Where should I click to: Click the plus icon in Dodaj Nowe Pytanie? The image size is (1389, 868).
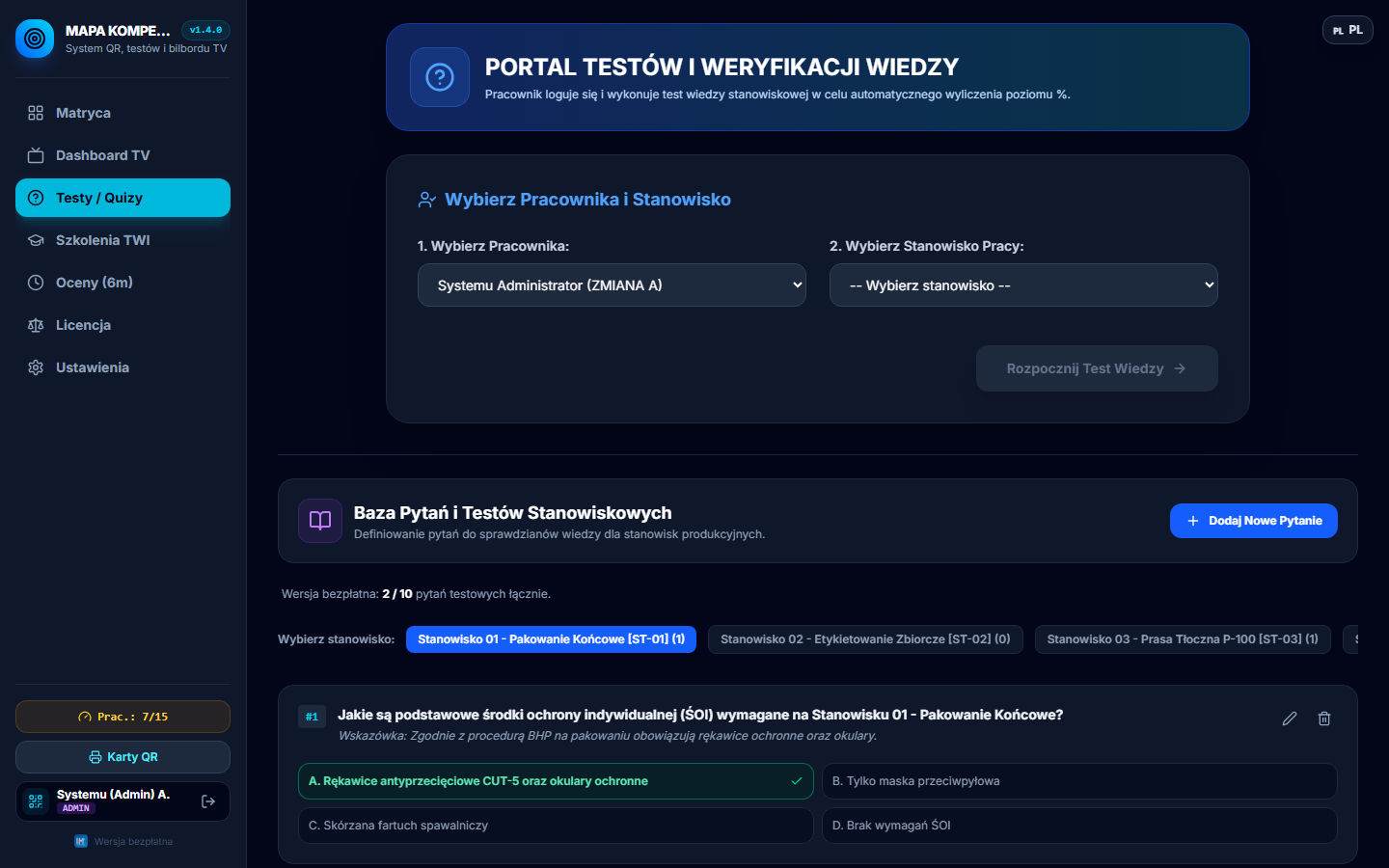coord(1193,521)
